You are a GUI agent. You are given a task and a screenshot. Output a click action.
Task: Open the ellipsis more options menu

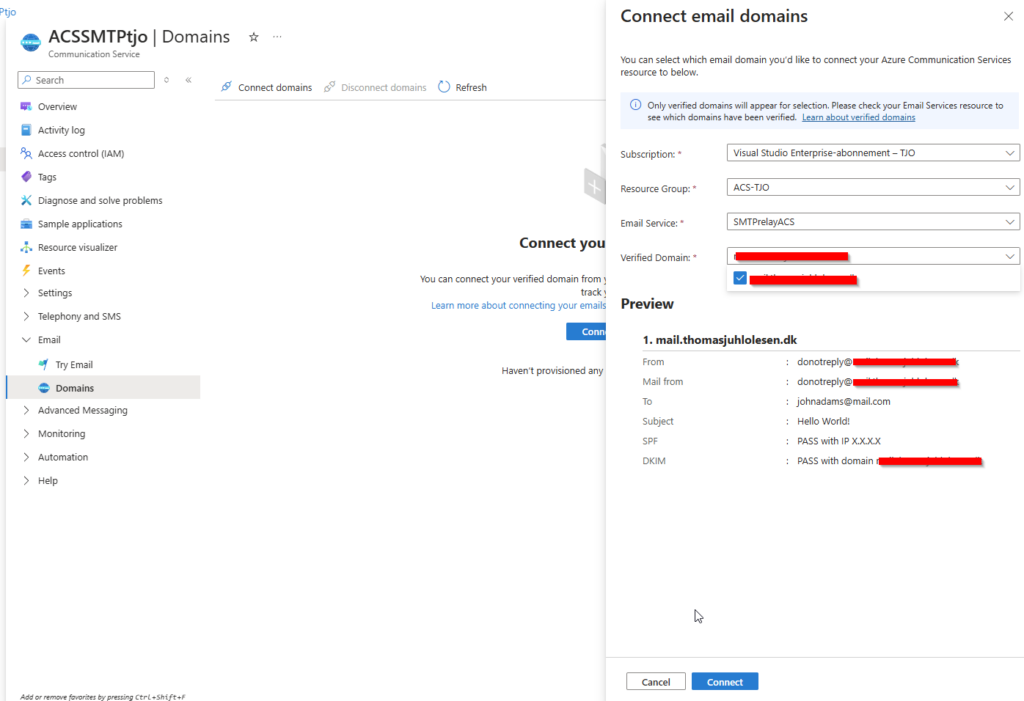point(278,37)
